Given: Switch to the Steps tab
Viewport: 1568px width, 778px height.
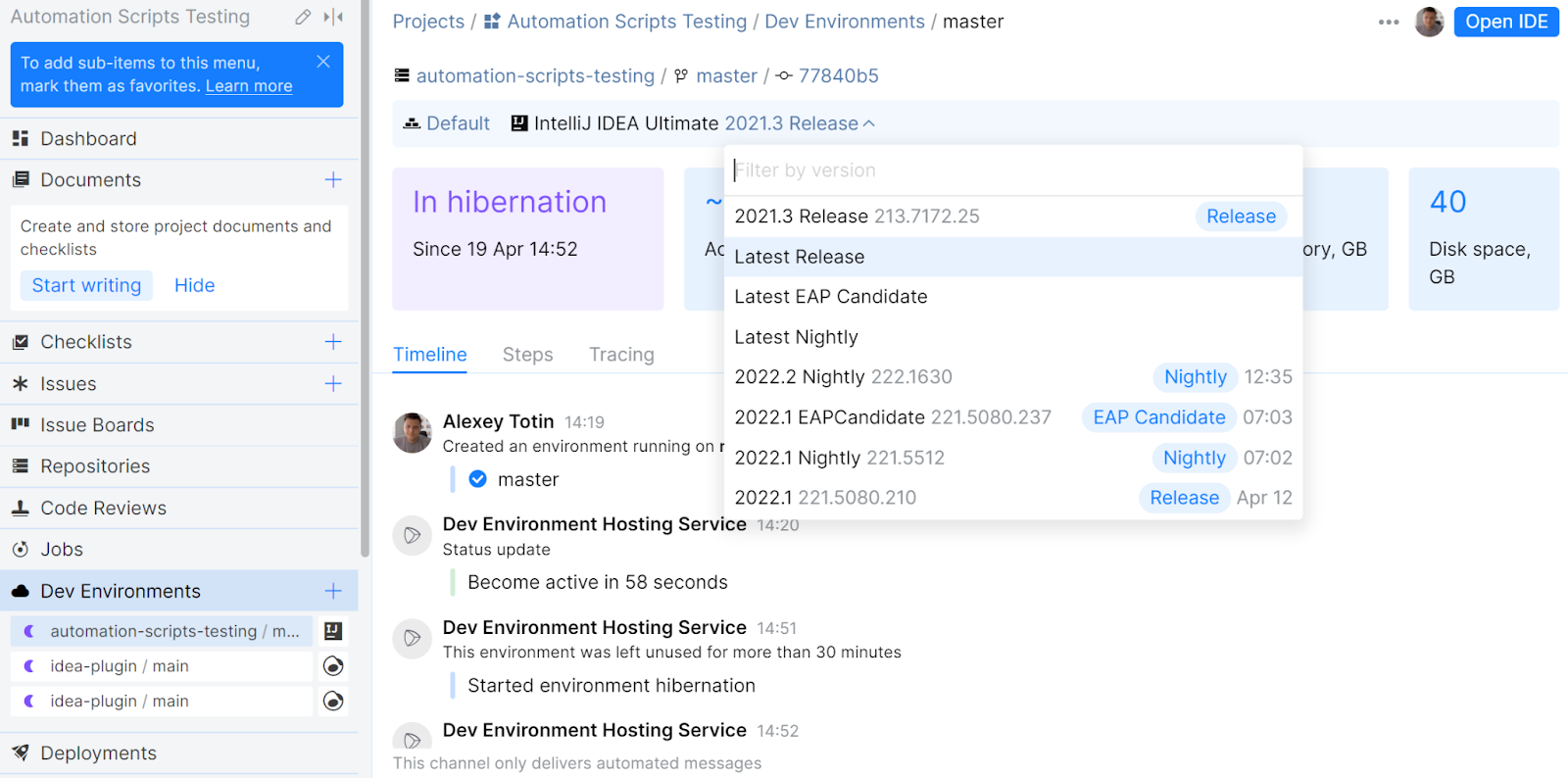Looking at the screenshot, I should pos(528,355).
